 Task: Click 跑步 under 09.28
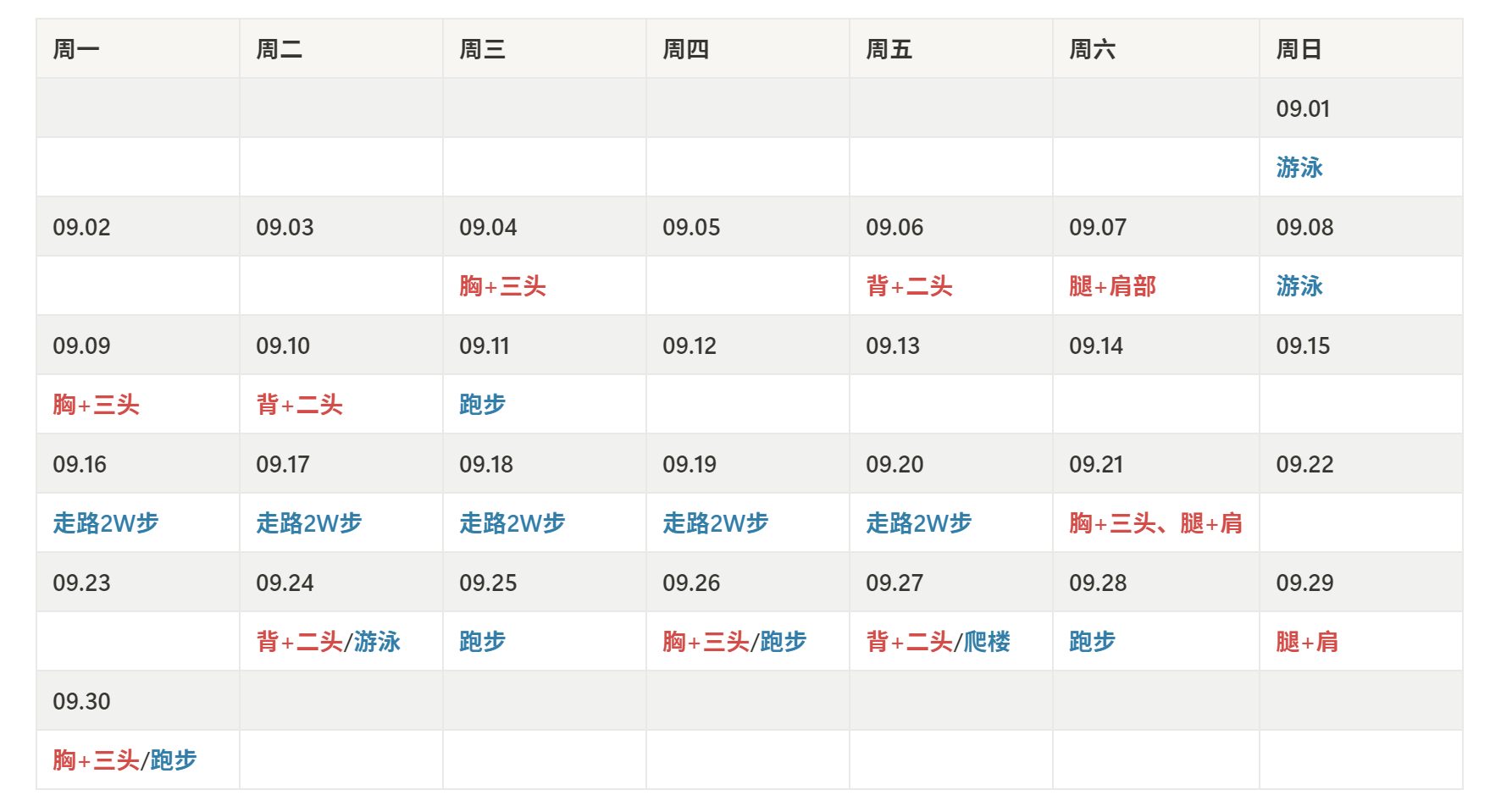click(x=1092, y=642)
